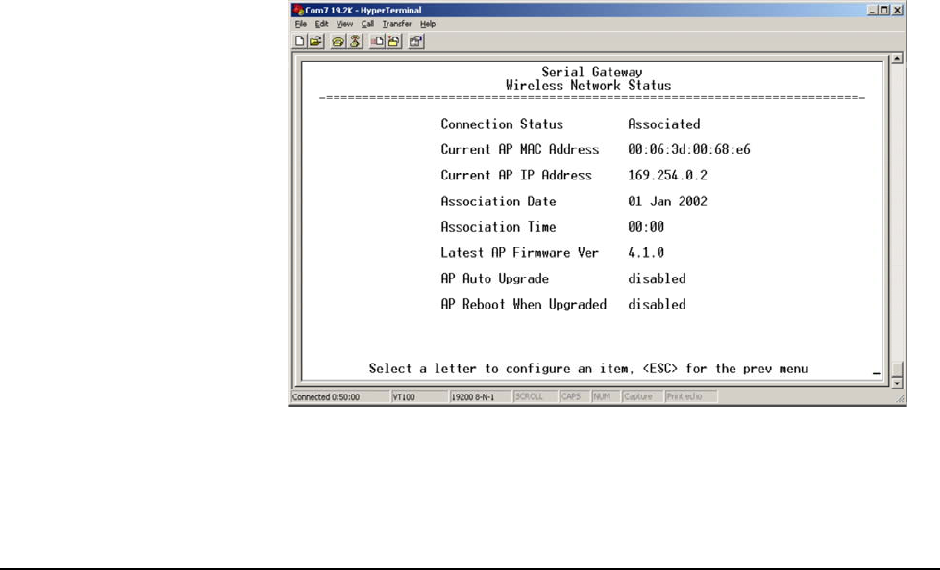Click the 'Latest AP Firmware Ver' label
940x570 pixels.
(x=520, y=253)
